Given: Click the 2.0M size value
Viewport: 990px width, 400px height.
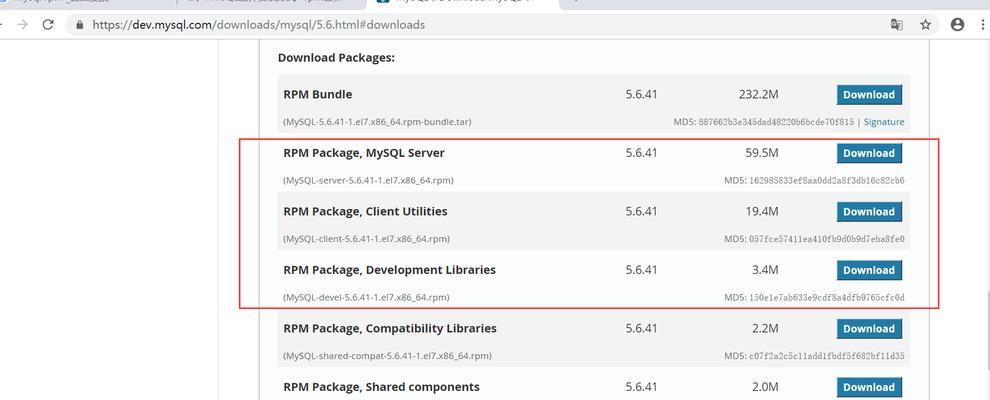Looking at the screenshot, I should (x=765, y=387).
